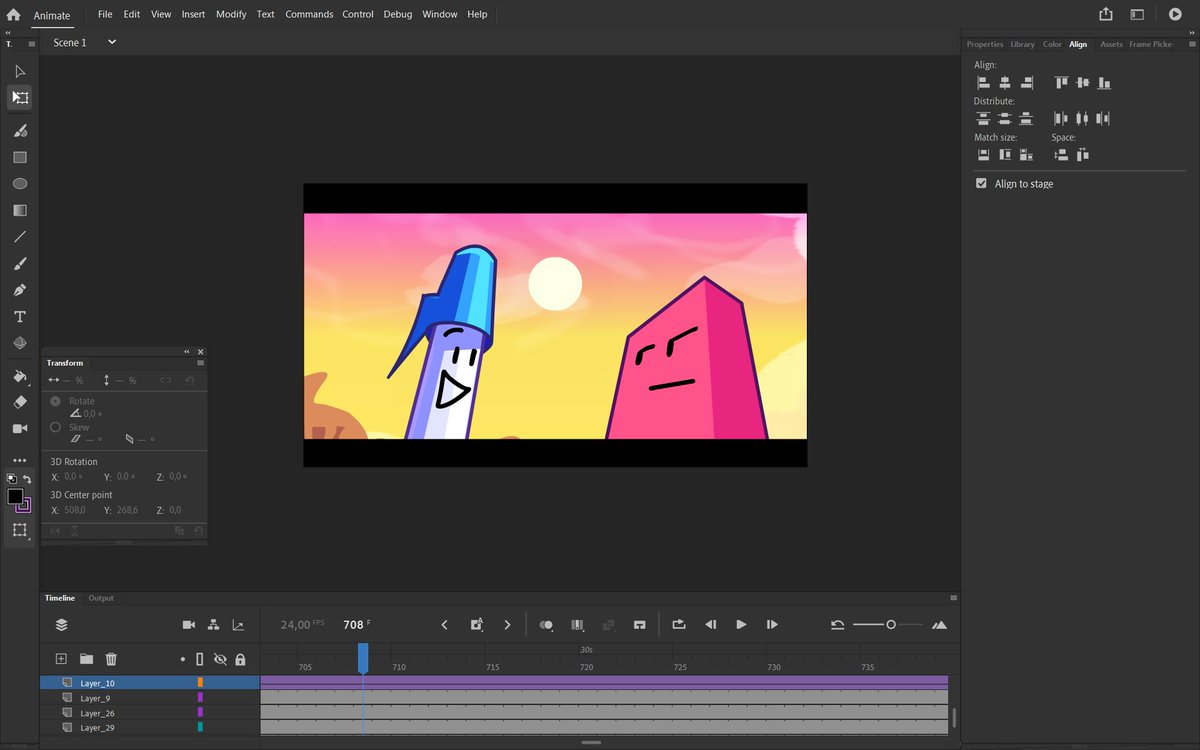Open Transform panel options menu

[x=200, y=363]
